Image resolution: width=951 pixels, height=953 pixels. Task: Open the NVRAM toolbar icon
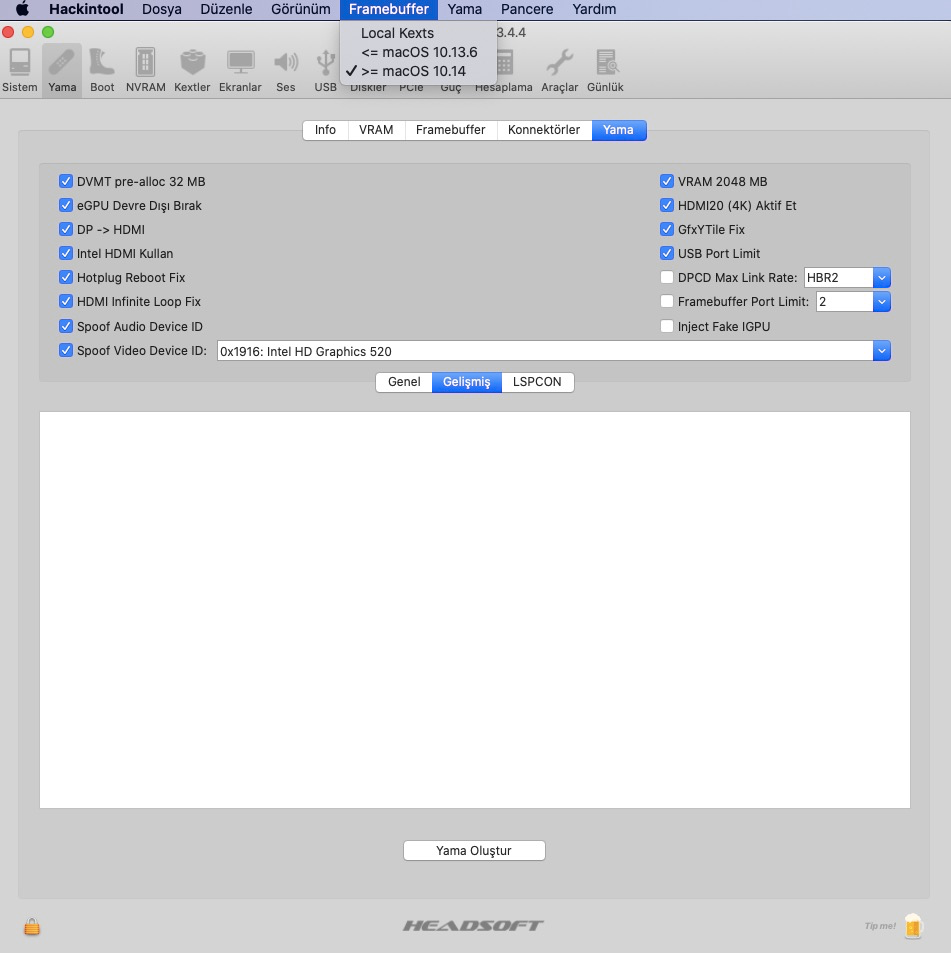pyautogui.click(x=146, y=69)
